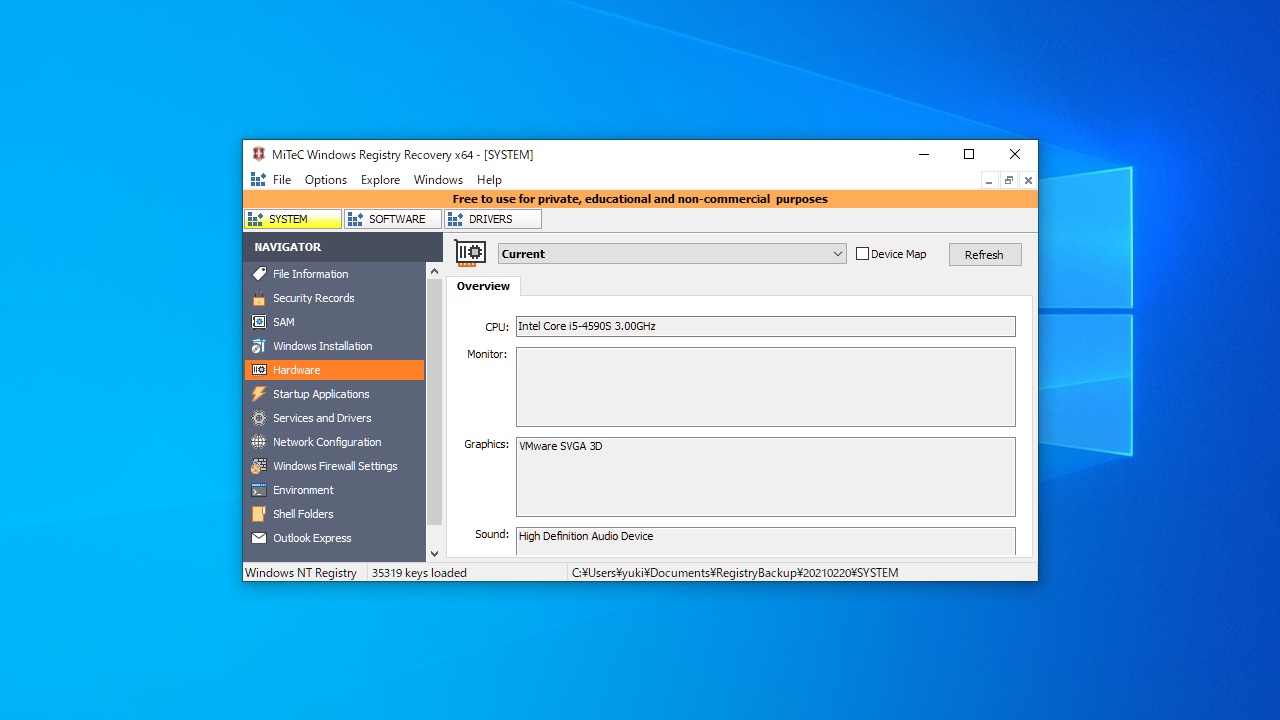Click the free-to-use orange banner text

click(640, 199)
